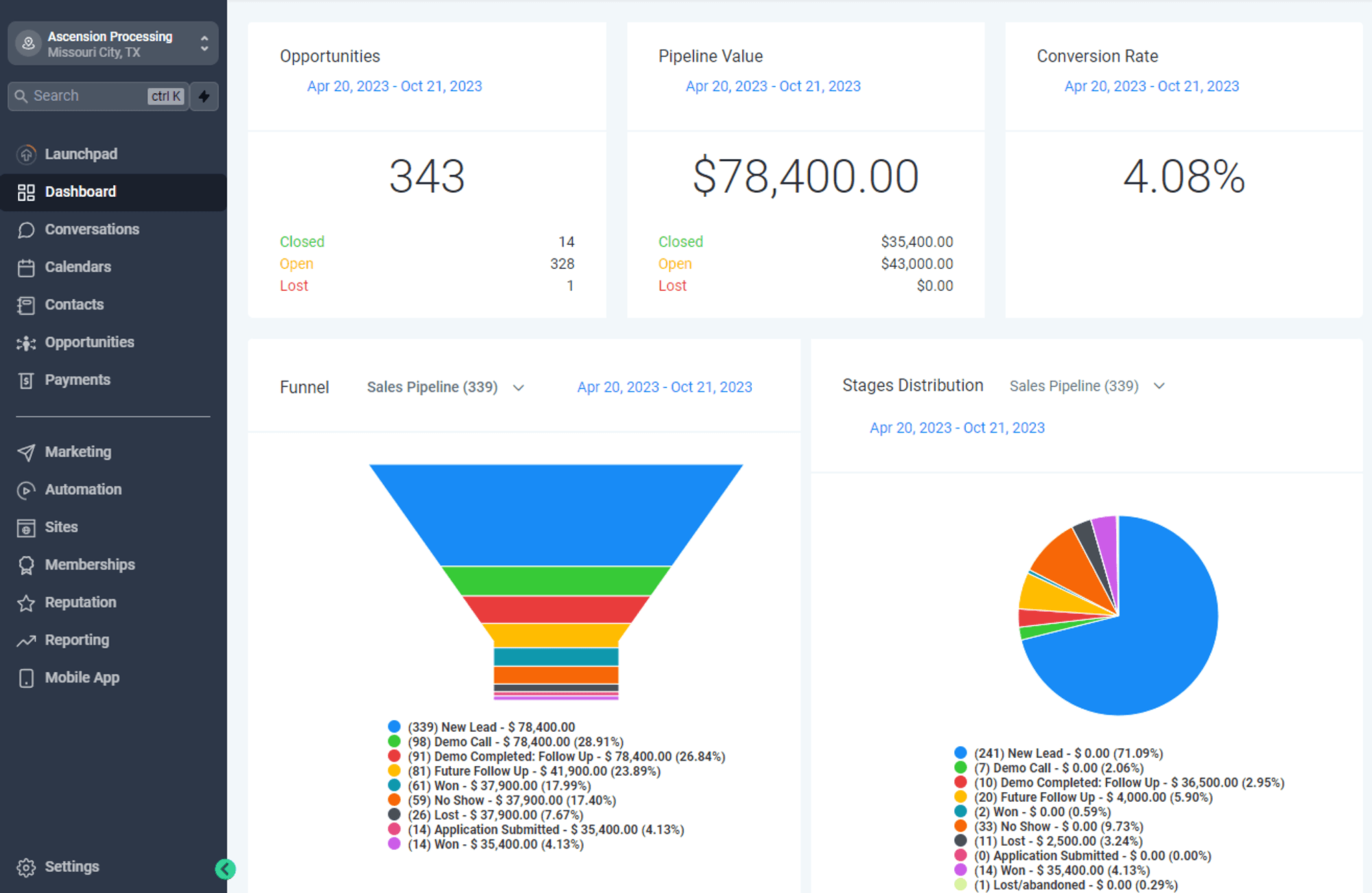Viewport: 1372px width, 893px height.
Task: Click the Open value $43,000.00
Action: tap(917, 264)
